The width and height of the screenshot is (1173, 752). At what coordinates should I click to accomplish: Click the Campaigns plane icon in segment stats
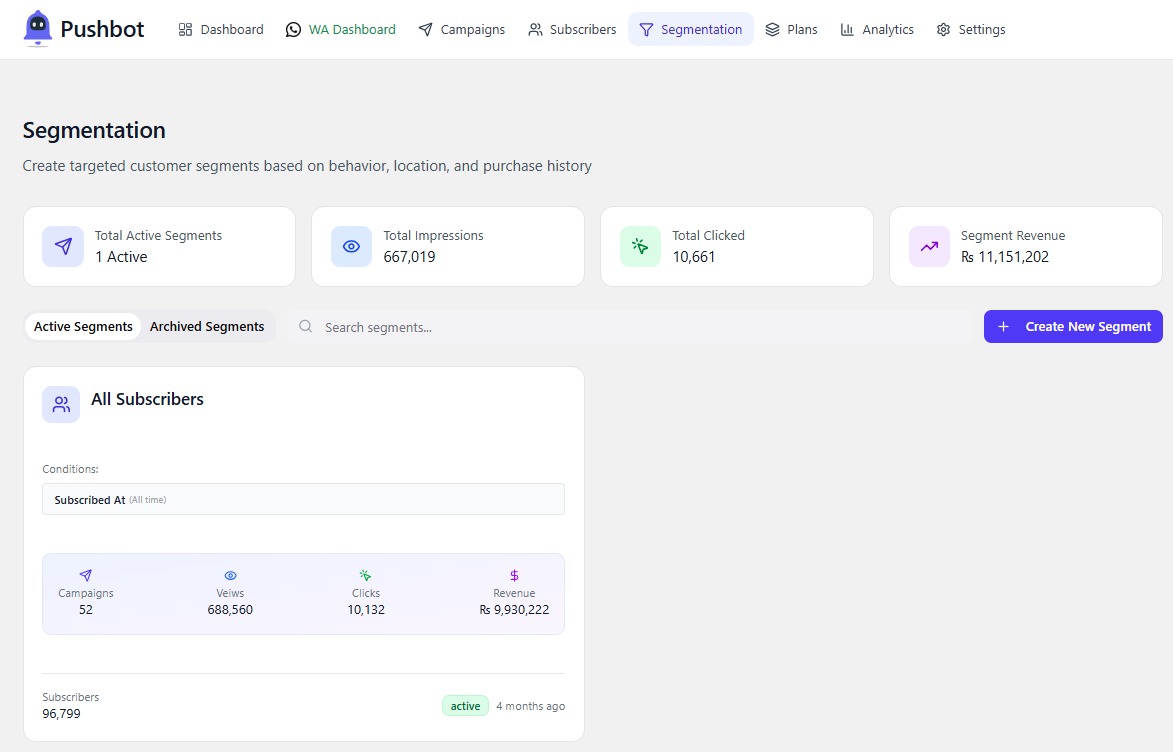click(86, 575)
